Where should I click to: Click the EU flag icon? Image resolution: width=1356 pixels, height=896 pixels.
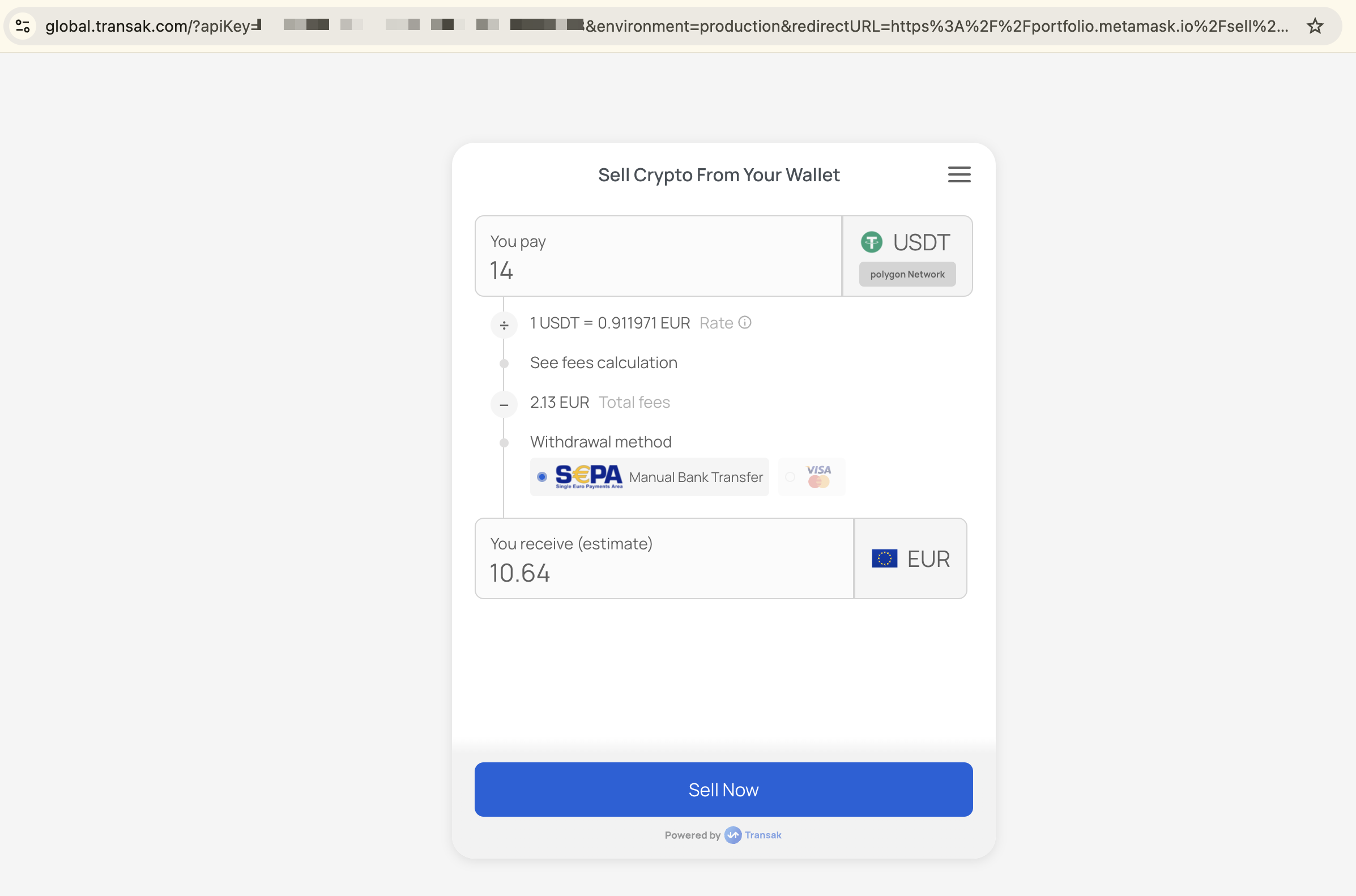click(884, 558)
